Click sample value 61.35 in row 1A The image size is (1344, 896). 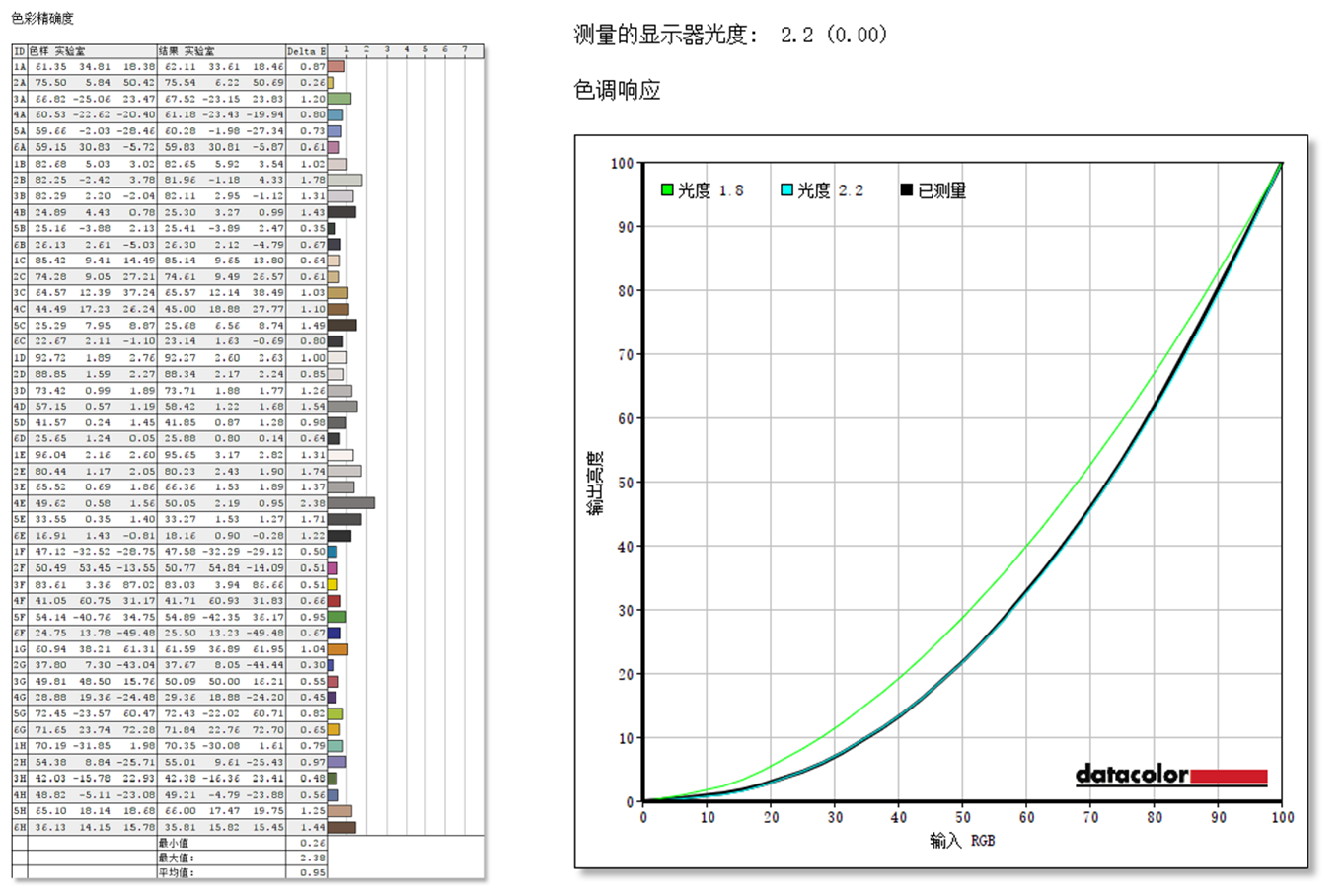coord(50,66)
